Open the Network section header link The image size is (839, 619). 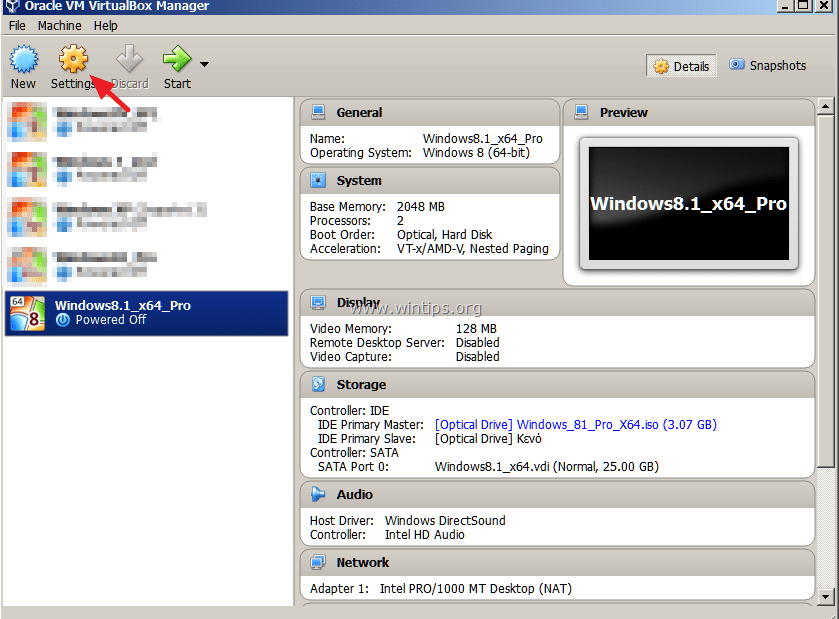(x=363, y=562)
